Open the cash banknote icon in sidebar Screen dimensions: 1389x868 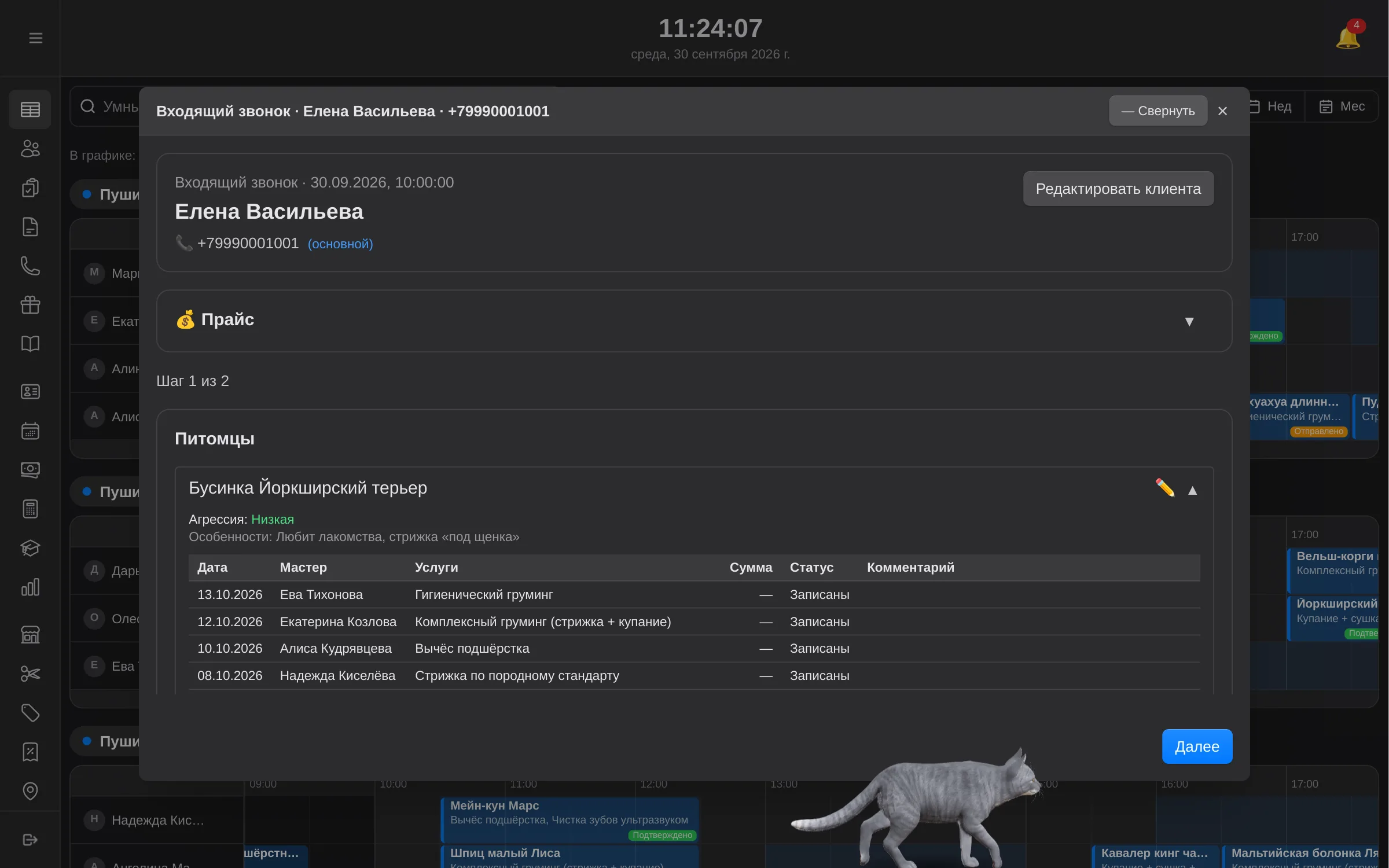tap(30, 470)
